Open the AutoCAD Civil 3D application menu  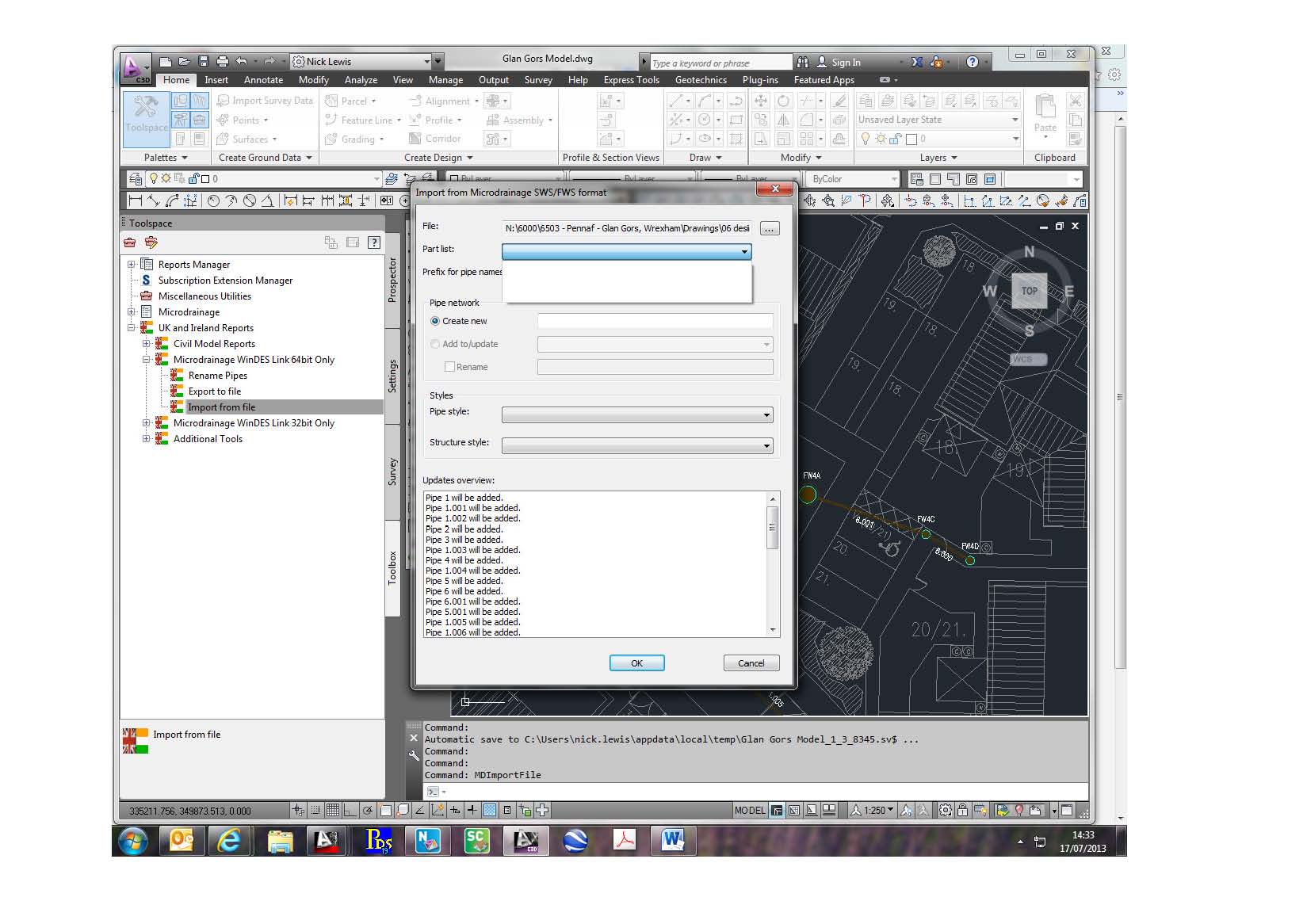tap(135, 68)
